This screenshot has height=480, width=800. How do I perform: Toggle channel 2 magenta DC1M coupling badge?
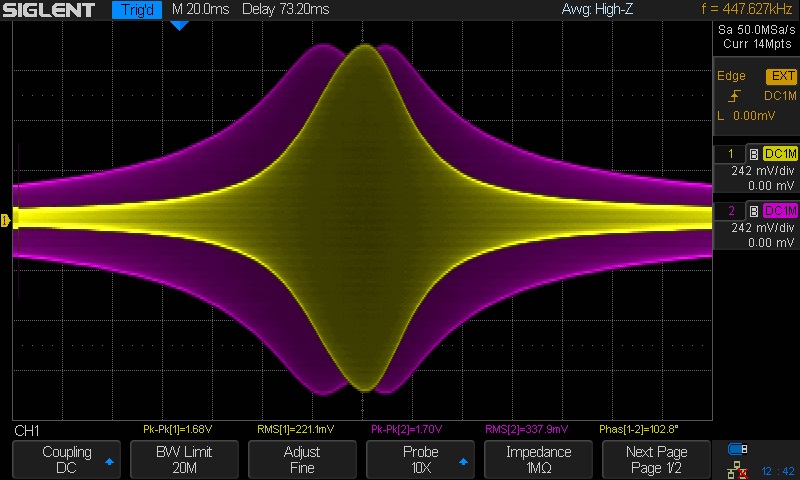click(780, 211)
